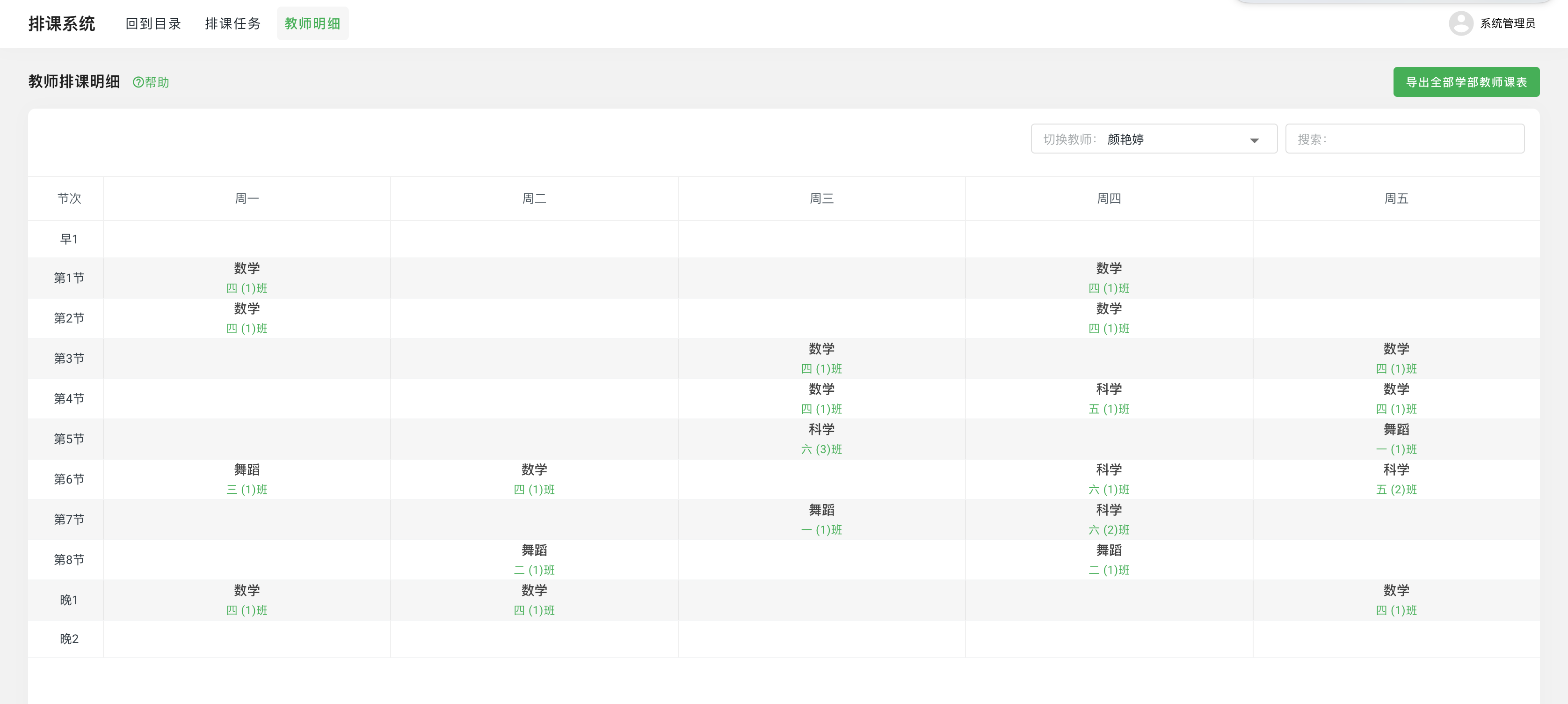Screen dimensions: 1568x704
Task: Select teacher 颜艳婷 combo box
Action: (x=1154, y=139)
